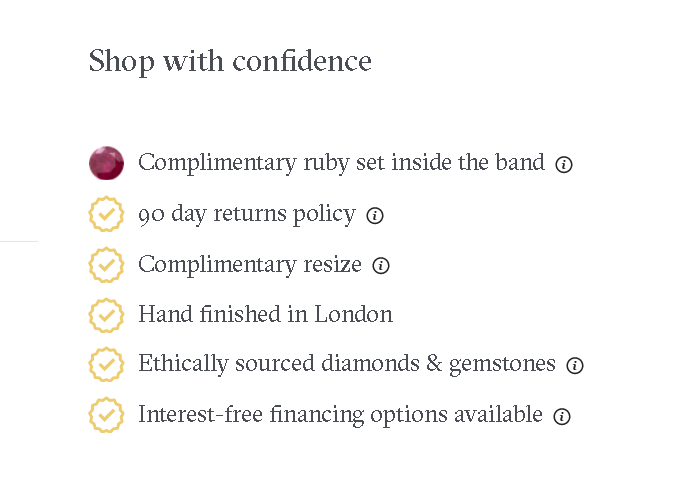Click check badge next to Hand finished
The width and height of the screenshot is (700, 482).
pyautogui.click(x=106, y=316)
